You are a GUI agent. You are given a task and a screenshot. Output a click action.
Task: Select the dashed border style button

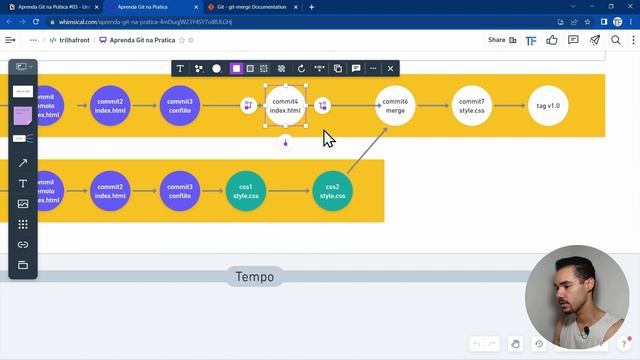coord(264,69)
